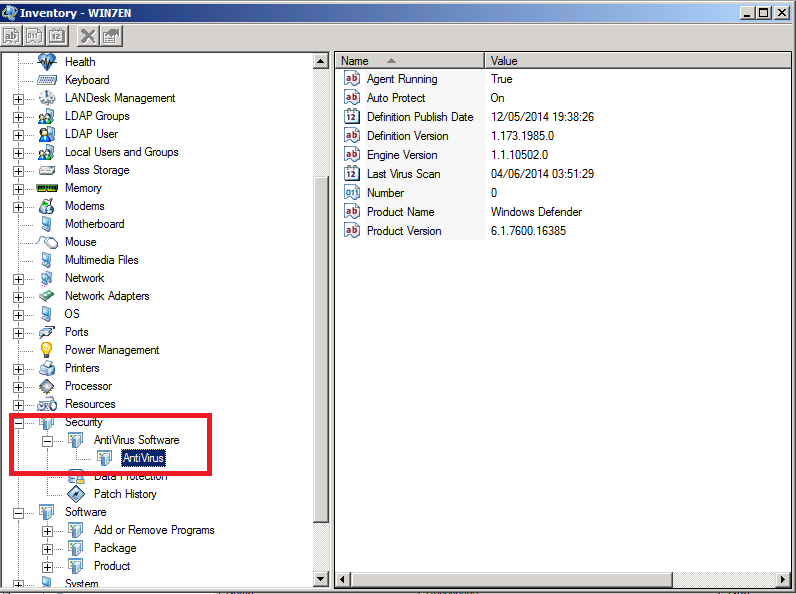Select the Motherboard tree item
Image resolution: width=796 pixels, height=594 pixels.
click(94, 224)
